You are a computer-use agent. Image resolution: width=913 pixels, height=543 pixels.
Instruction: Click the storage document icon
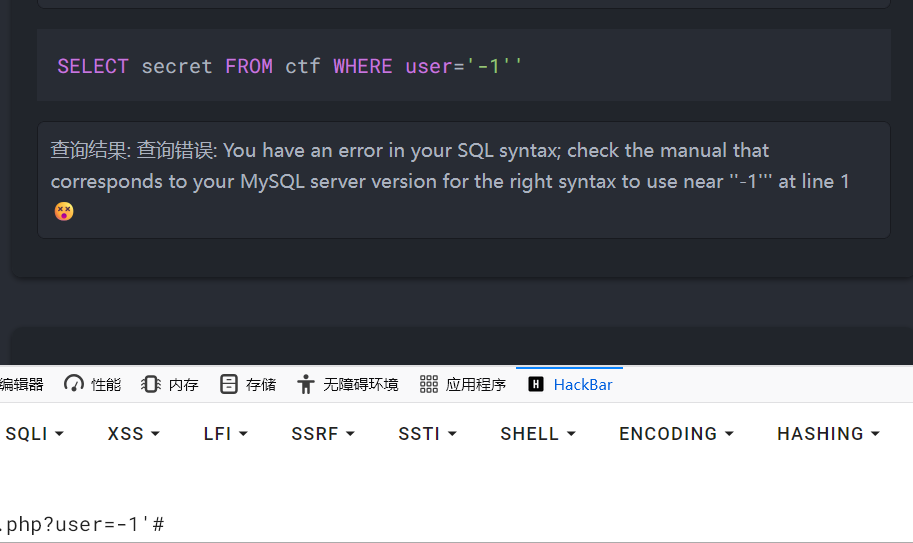229,384
